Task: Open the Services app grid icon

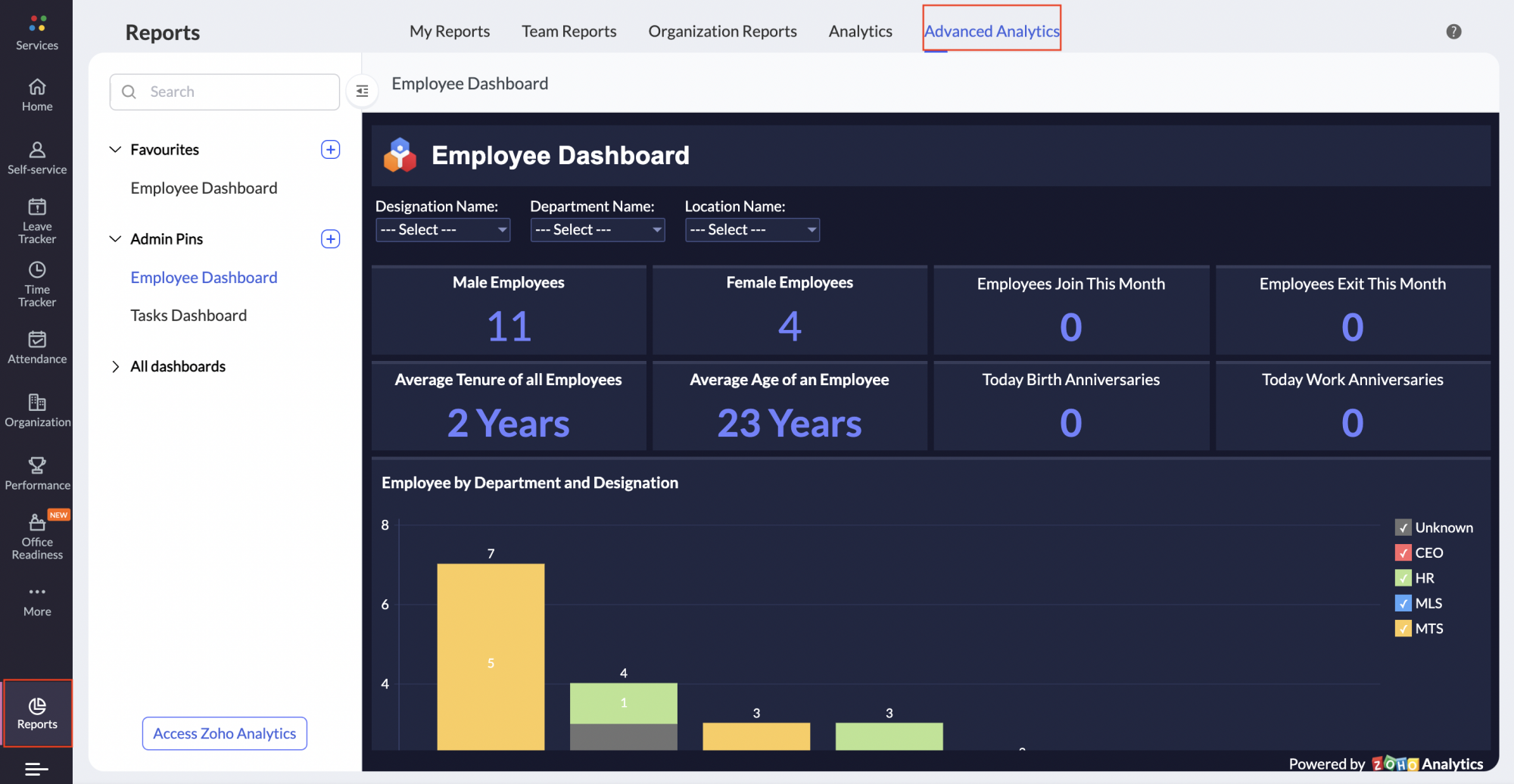Action: point(37,23)
